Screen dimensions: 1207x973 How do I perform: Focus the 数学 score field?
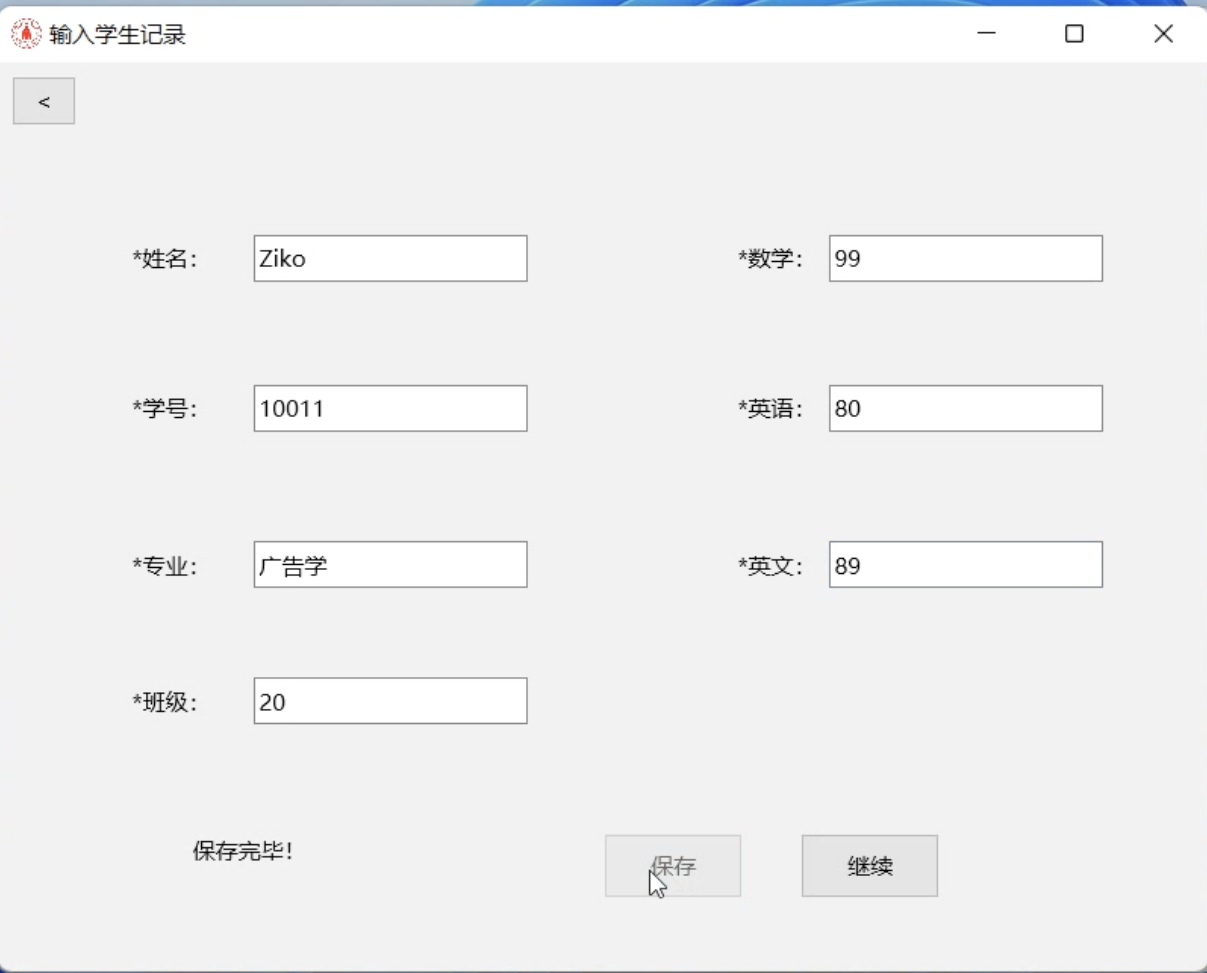pos(965,259)
